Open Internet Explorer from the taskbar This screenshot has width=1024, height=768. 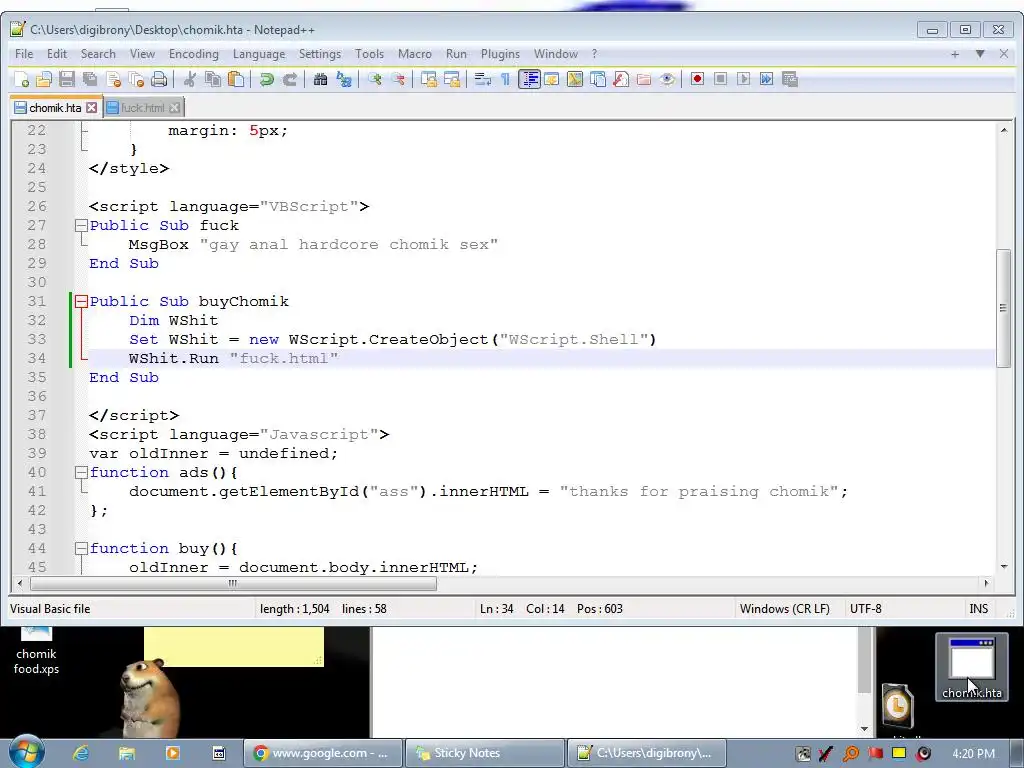click(x=81, y=753)
